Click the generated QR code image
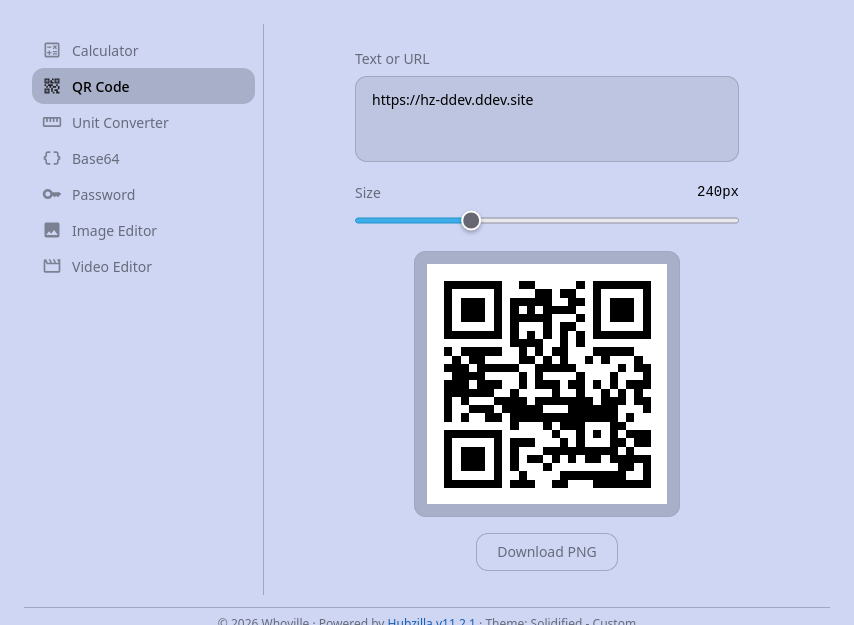This screenshot has width=854, height=625. click(x=547, y=384)
